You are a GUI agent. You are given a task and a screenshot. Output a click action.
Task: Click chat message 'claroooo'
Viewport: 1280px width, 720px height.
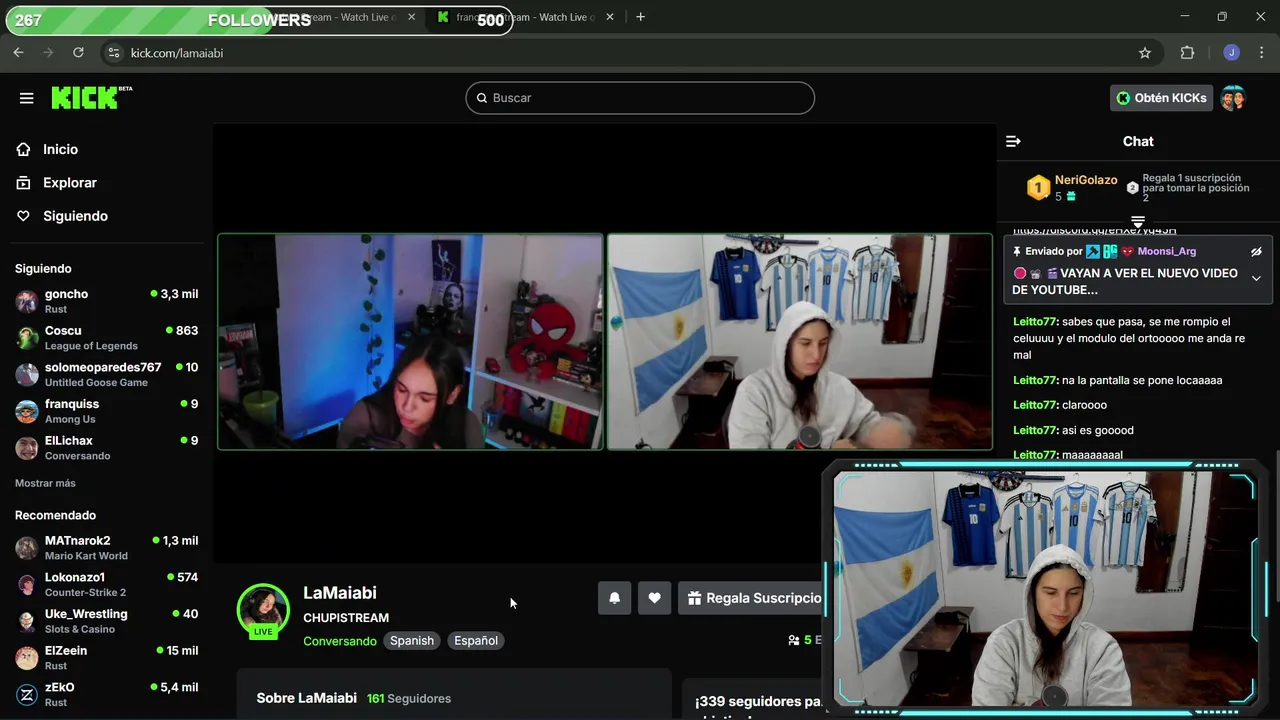pyautogui.click(x=1060, y=405)
